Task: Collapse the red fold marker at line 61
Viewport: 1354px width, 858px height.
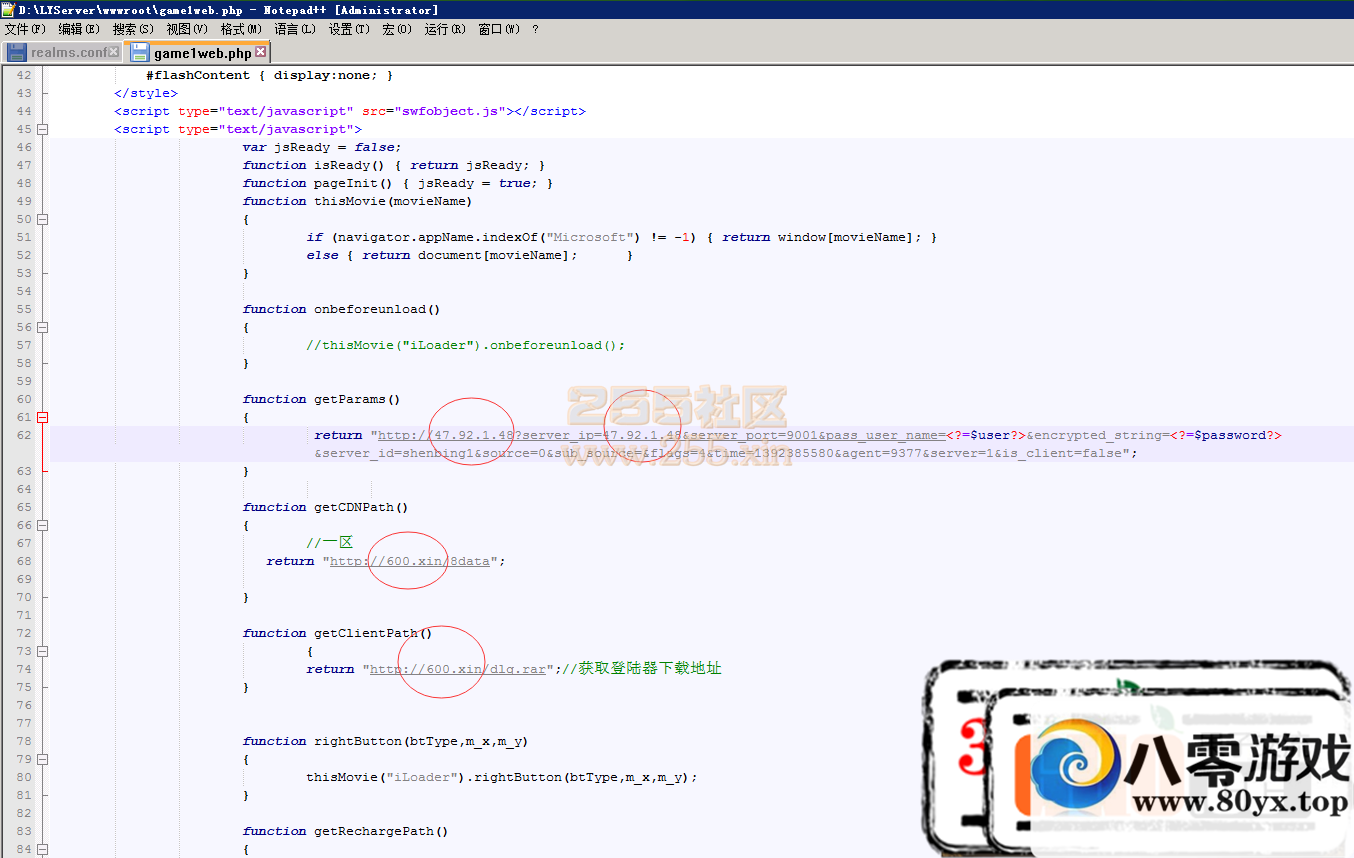Action: pos(43,417)
